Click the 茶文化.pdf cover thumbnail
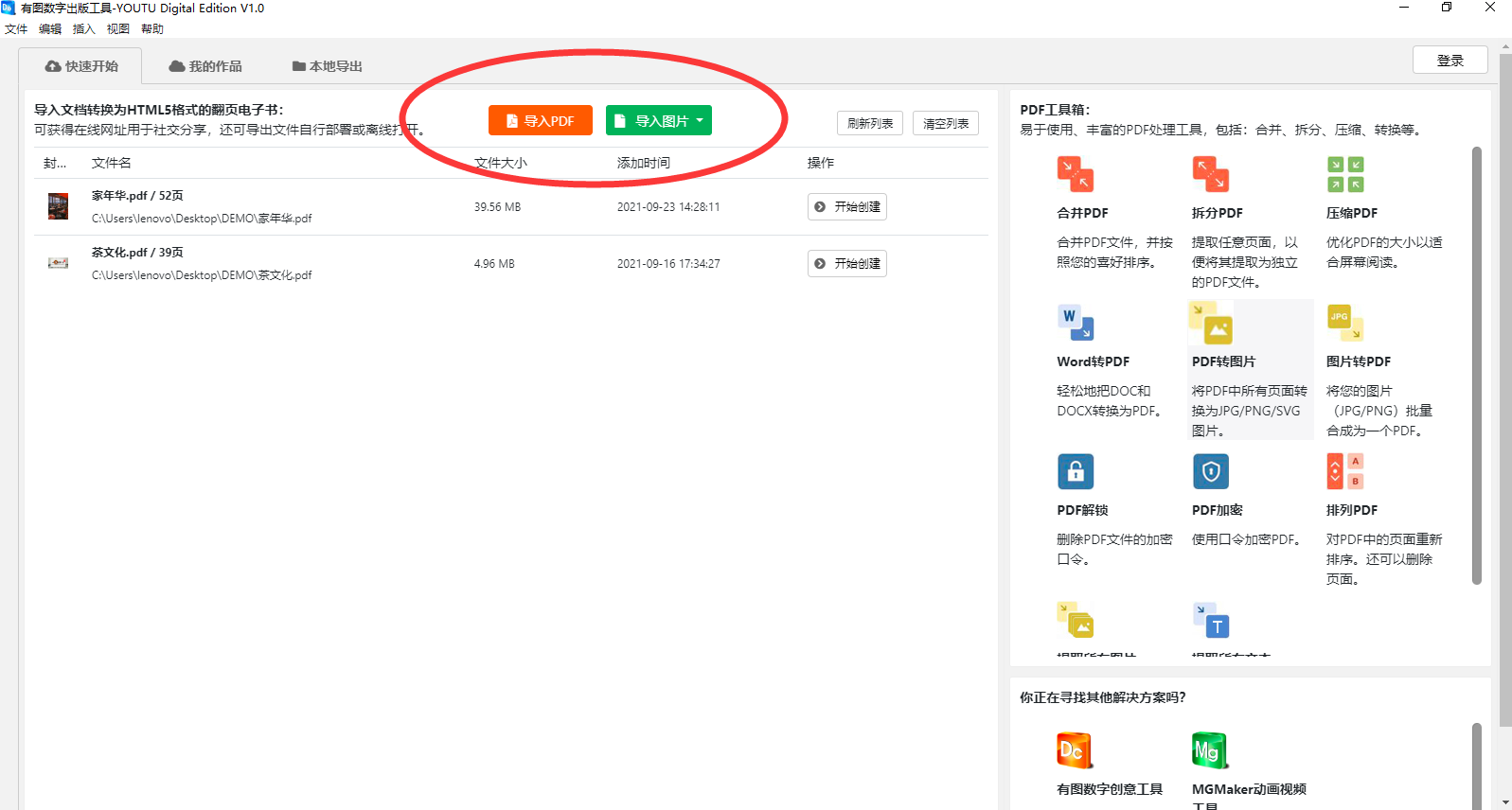 [x=58, y=263]
